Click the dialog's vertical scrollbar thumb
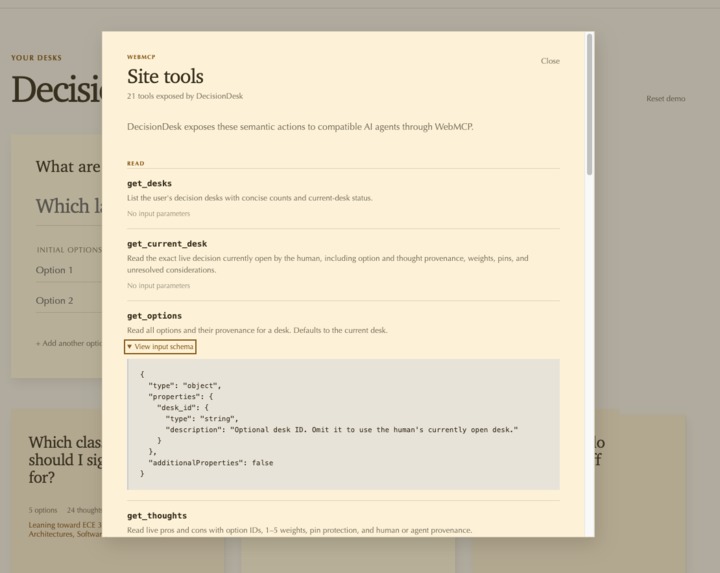 tap(590, 105)
